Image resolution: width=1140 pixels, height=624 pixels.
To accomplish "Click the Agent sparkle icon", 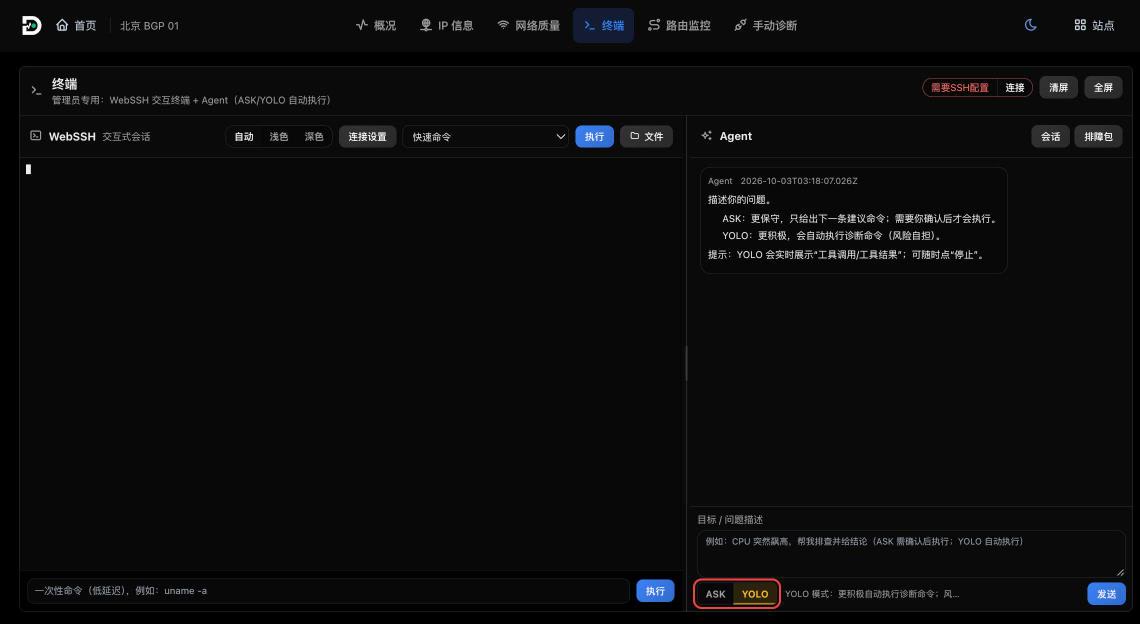I will tap(706, 136).
